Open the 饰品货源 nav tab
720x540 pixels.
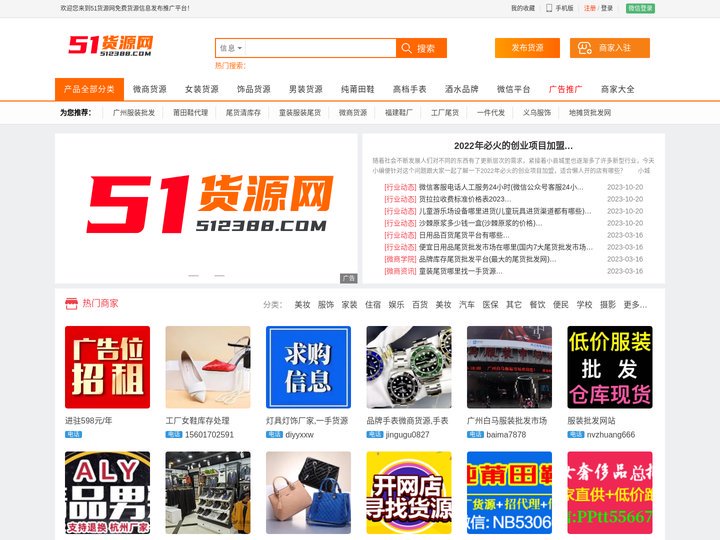(253, 89)
